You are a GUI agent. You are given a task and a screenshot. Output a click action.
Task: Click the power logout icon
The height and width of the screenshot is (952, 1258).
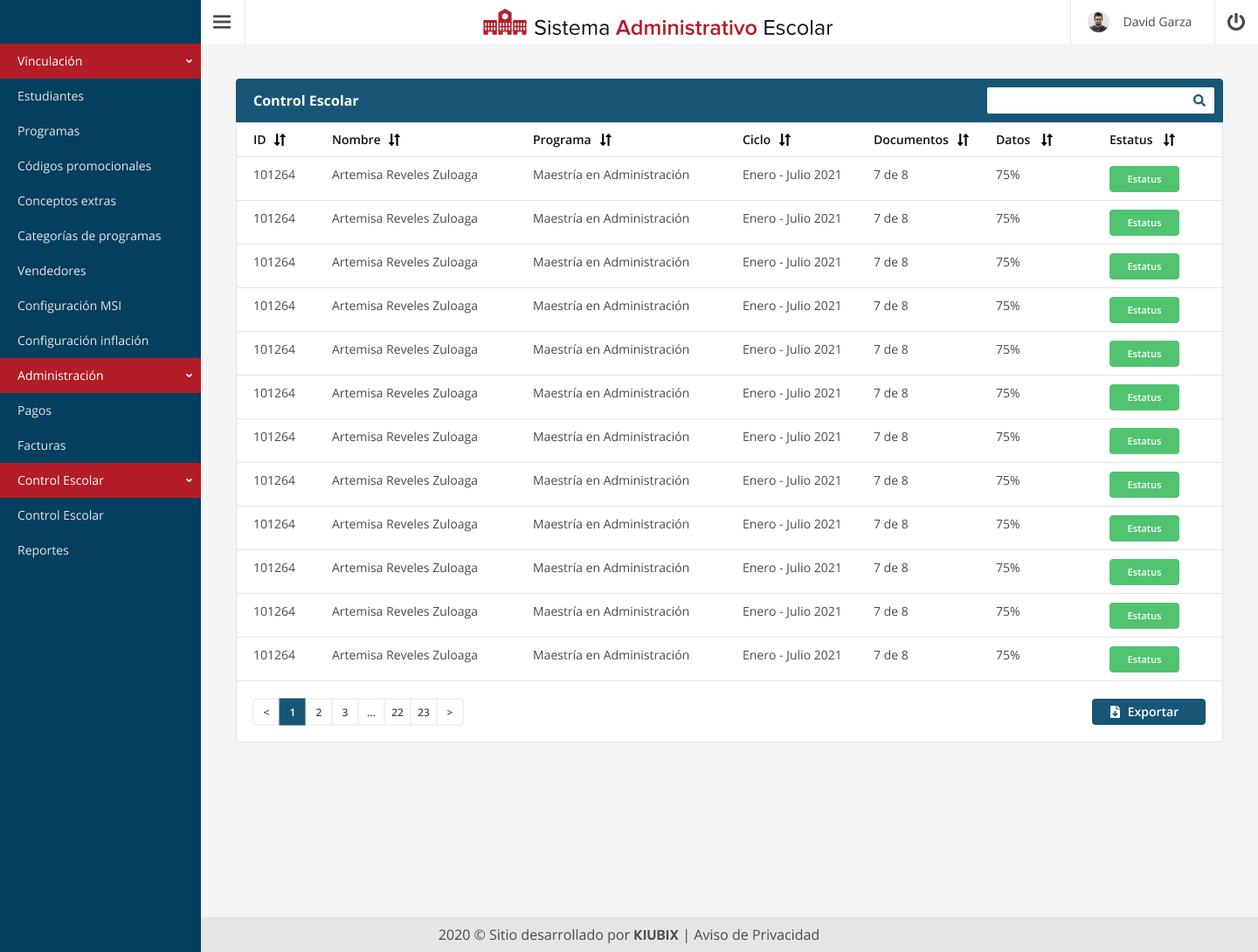pyautogui.click(x=1235, y=22)
